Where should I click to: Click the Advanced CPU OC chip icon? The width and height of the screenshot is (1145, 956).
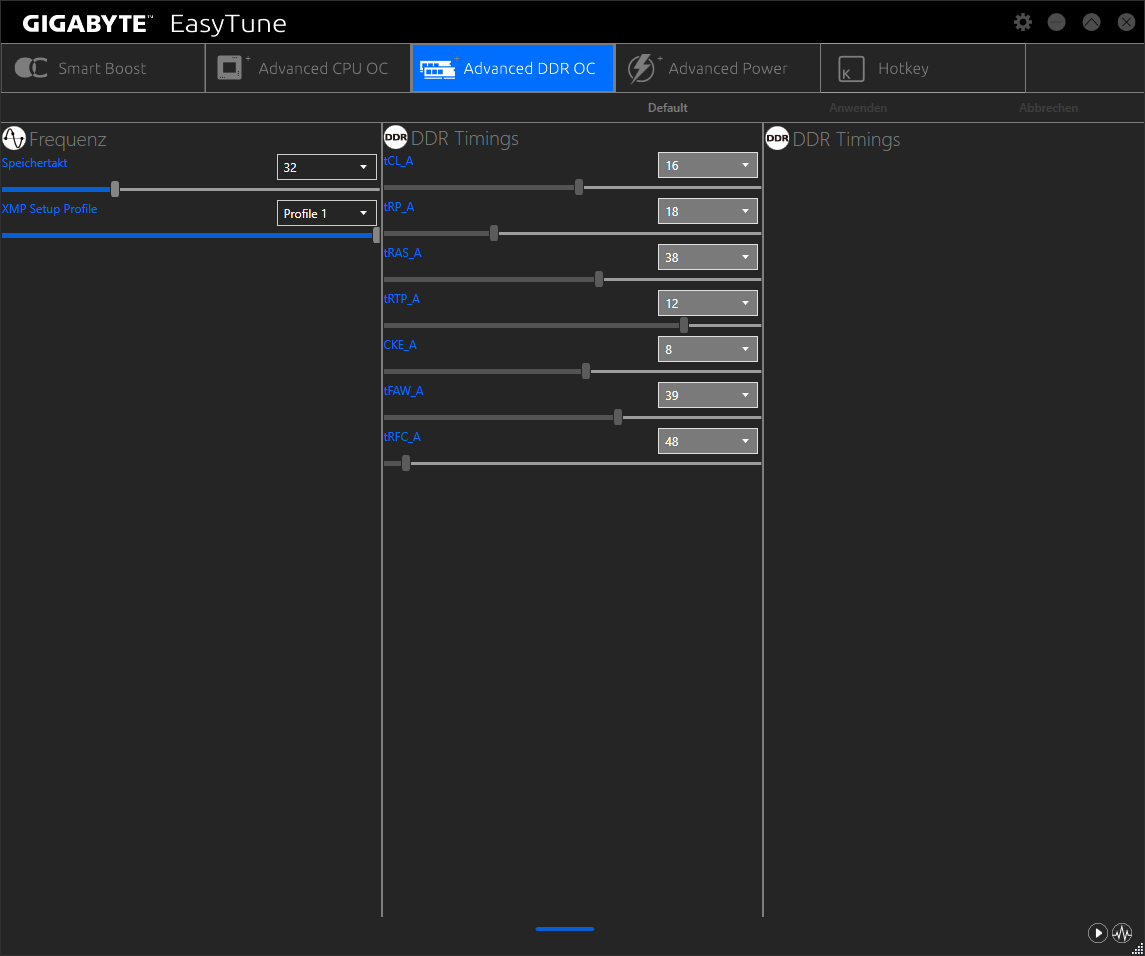[231, 67]
